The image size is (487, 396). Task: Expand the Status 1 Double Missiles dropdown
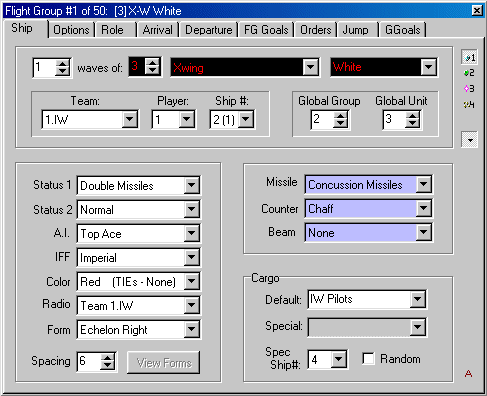192,185
